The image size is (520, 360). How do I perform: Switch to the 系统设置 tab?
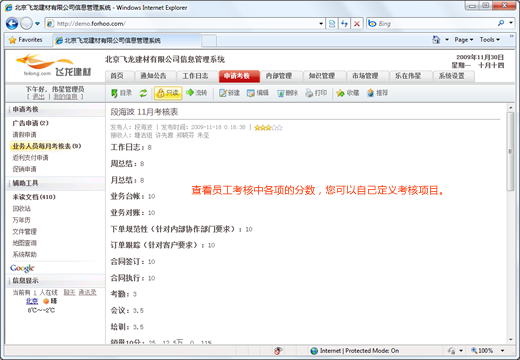tap(454, 76)
